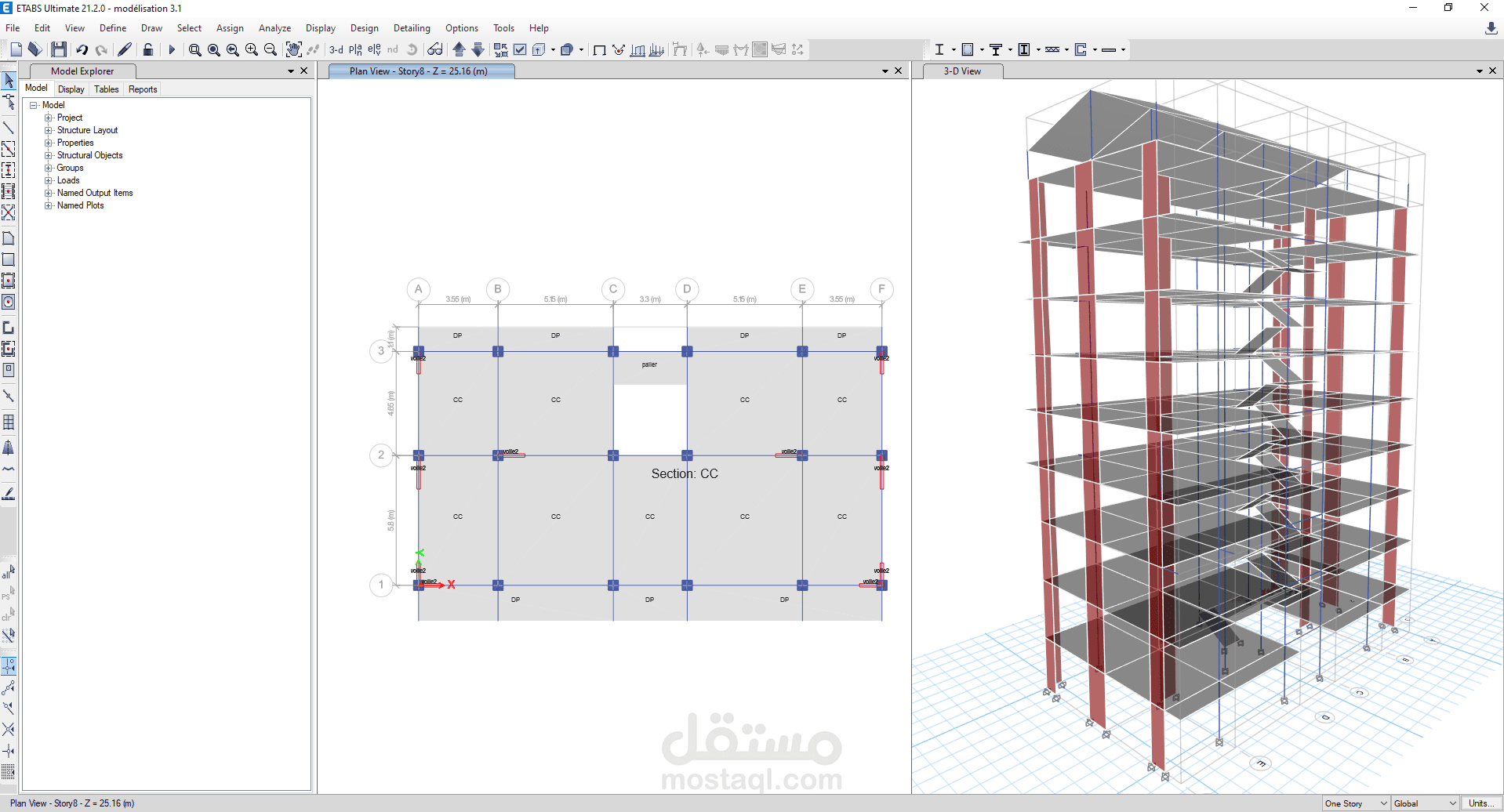
Task: Click grid bubble F in plan view
Action: click(881, 289)
